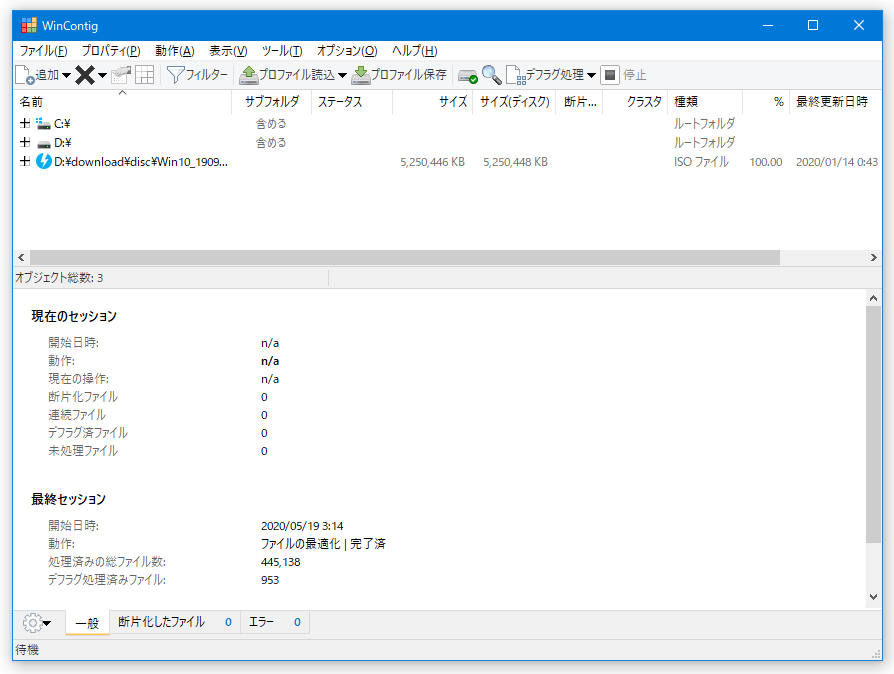The image size is (894, 674).
Task: Expand the Win10_1909 ISO entry
Action: pyautogui.click(x=25, y=161)
